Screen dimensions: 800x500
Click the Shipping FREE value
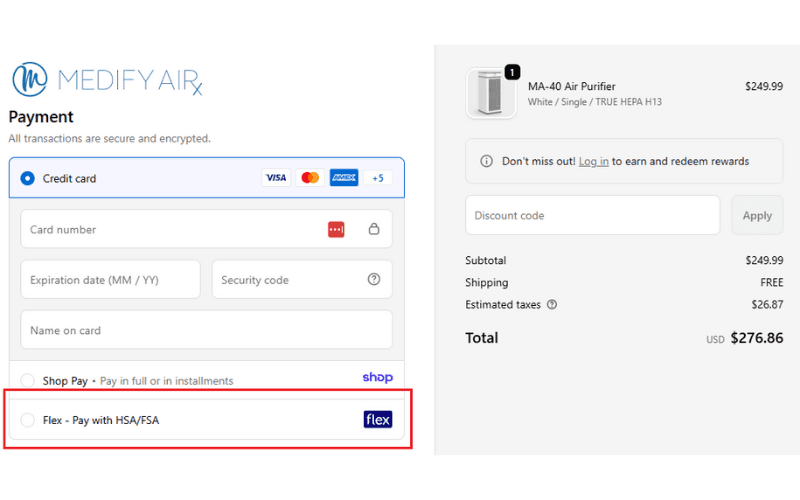[x=771, y=282]
